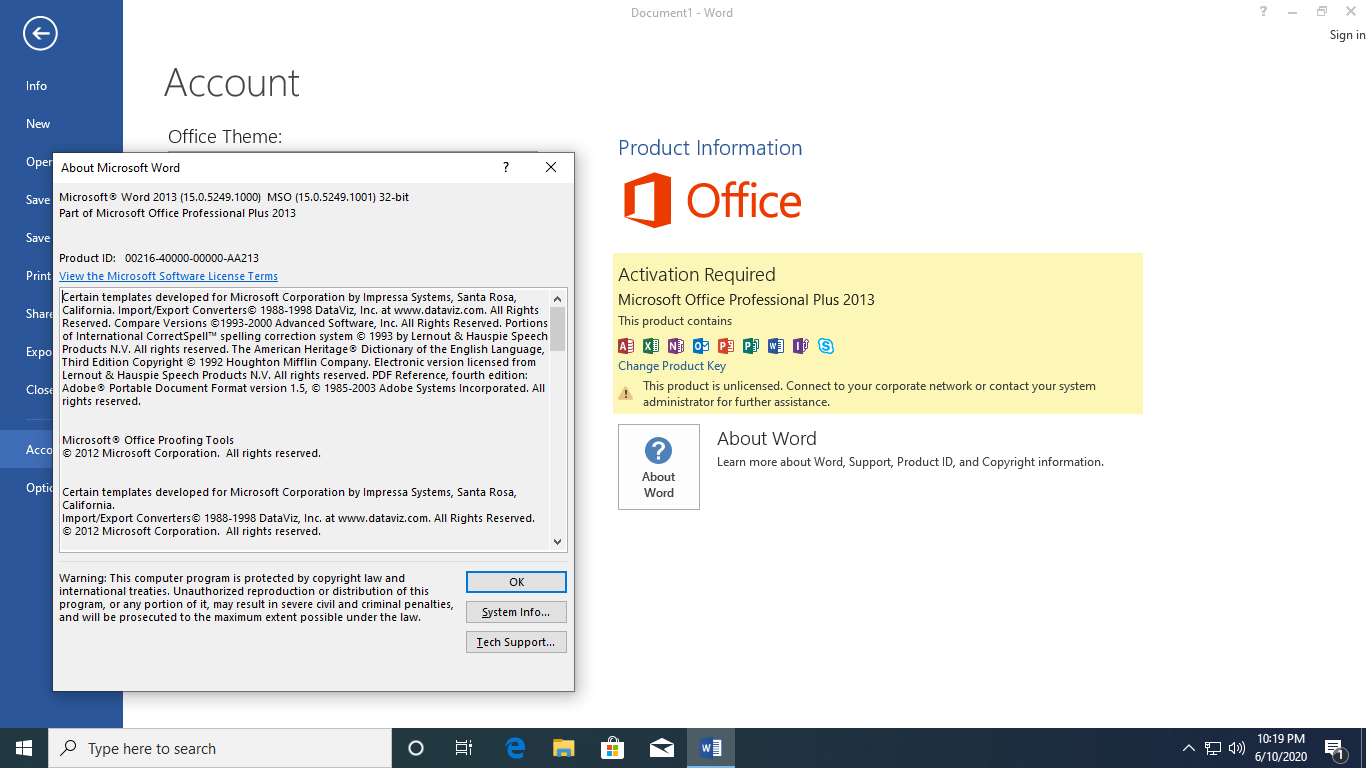This screenshot has width=1366, height=768.
Task: Click the help question mark in dialog title
Action: click(x=506, y=167)
